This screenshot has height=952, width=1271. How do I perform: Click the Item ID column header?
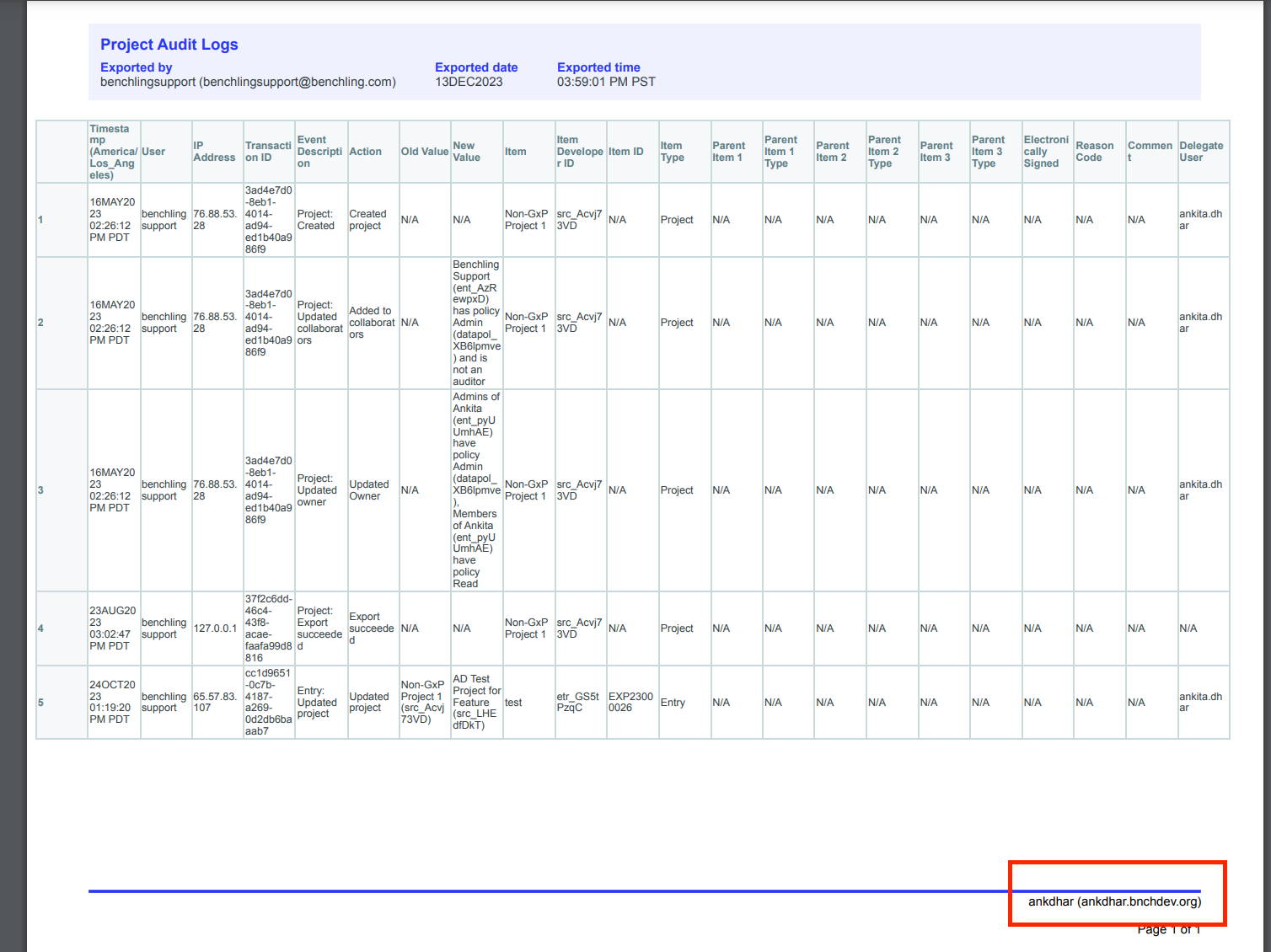[632, 152]
